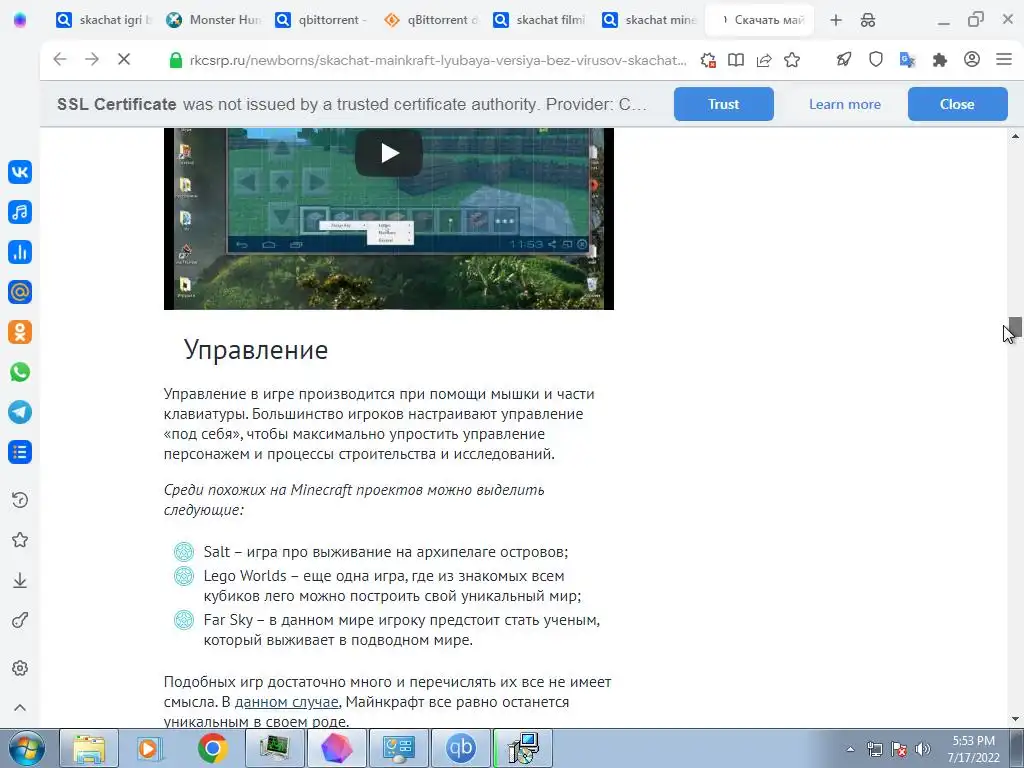
Task: Open the qBittorrent taskbar icon
Action: pos(460,748)
